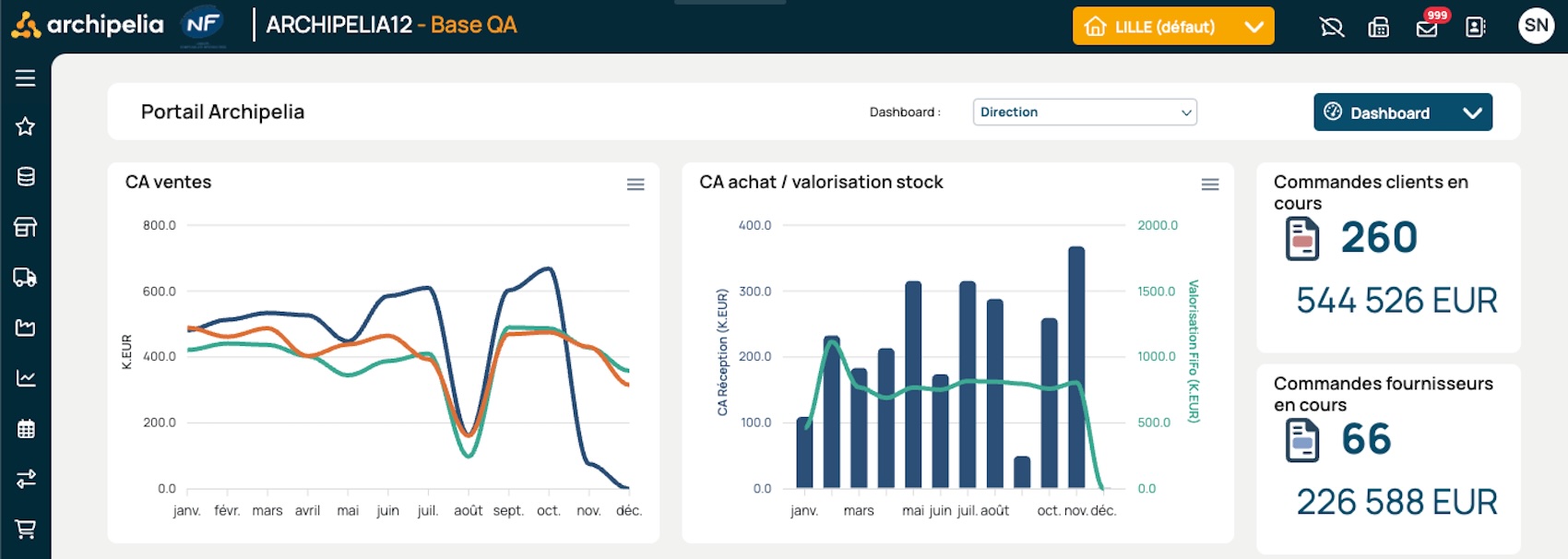Click the SN user avatar
This screenshot has height=559, width=1568.
(1536, 26)
